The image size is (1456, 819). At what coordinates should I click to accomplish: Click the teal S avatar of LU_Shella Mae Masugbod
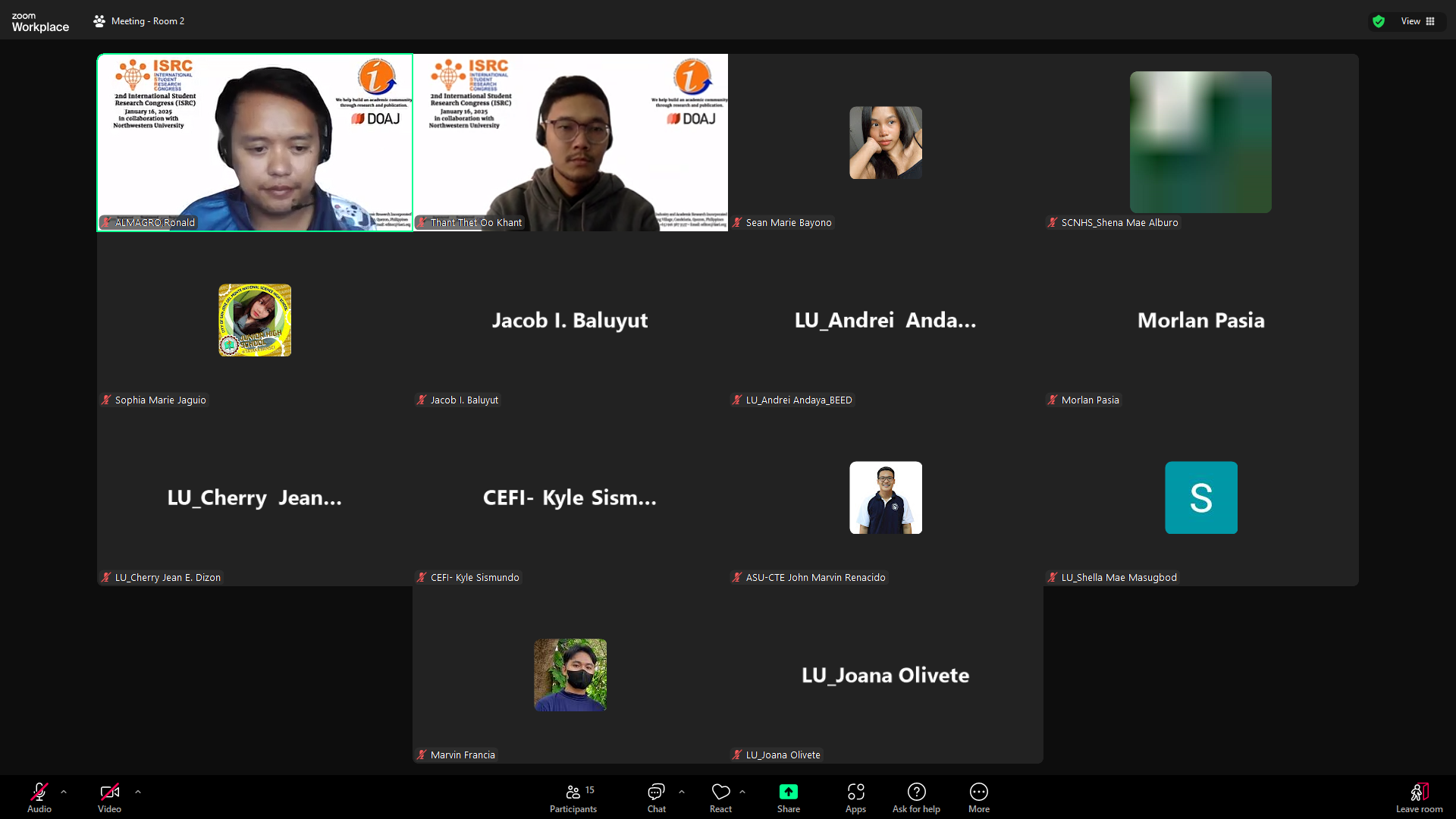tap(1200, 497)
